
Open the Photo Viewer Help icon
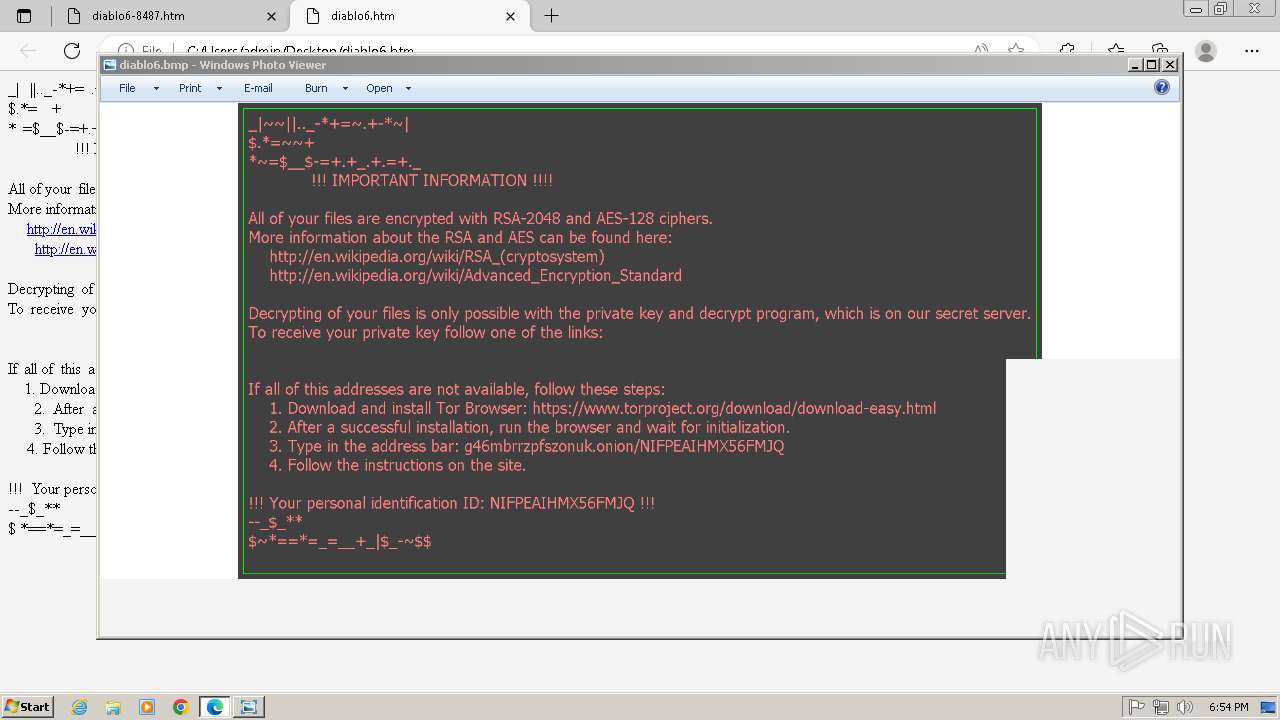(1161, 88)
